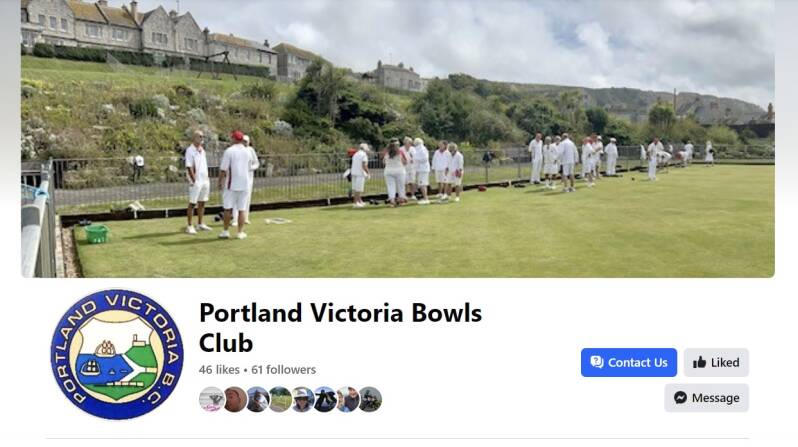Open the bowling green cover photo
Viewport: 798px width, 447px height.
[398, 138]
